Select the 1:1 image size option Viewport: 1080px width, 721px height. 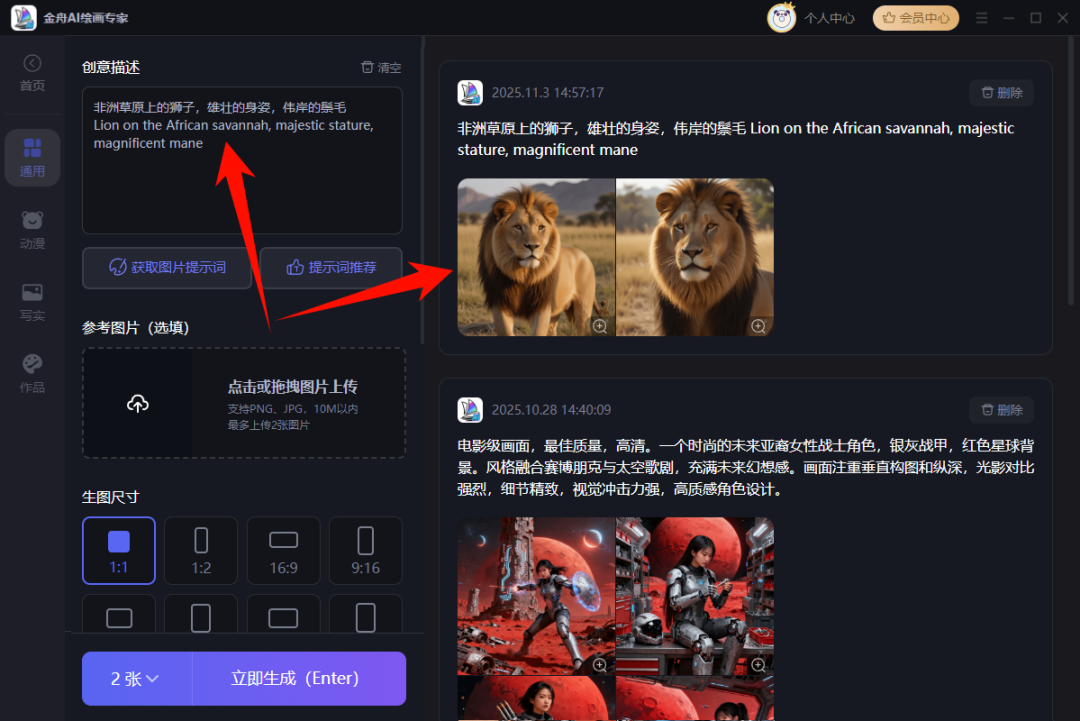tap(118, 550)
